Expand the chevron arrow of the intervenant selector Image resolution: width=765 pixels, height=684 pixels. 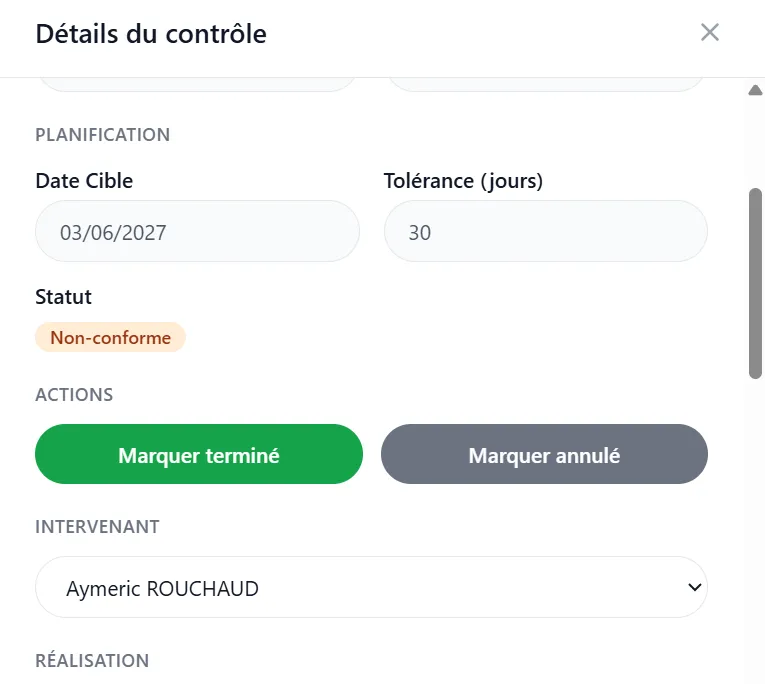[x=694, y=587]
